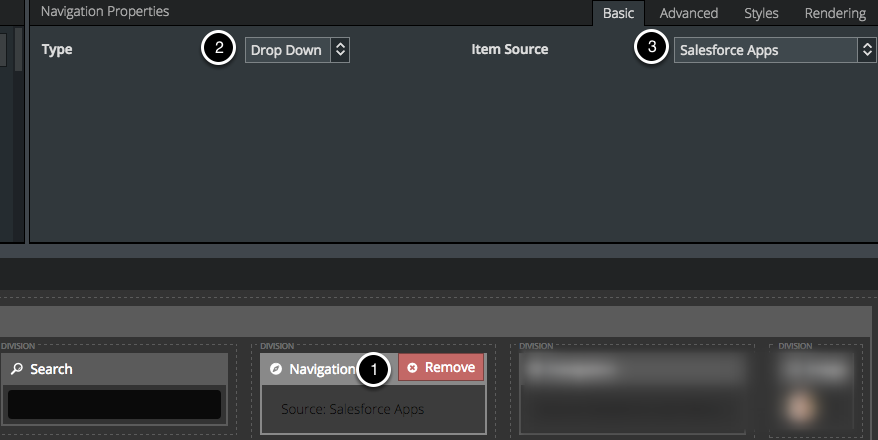Click the numbered marker 1 beside Navigation

click(x=374, y=369)
